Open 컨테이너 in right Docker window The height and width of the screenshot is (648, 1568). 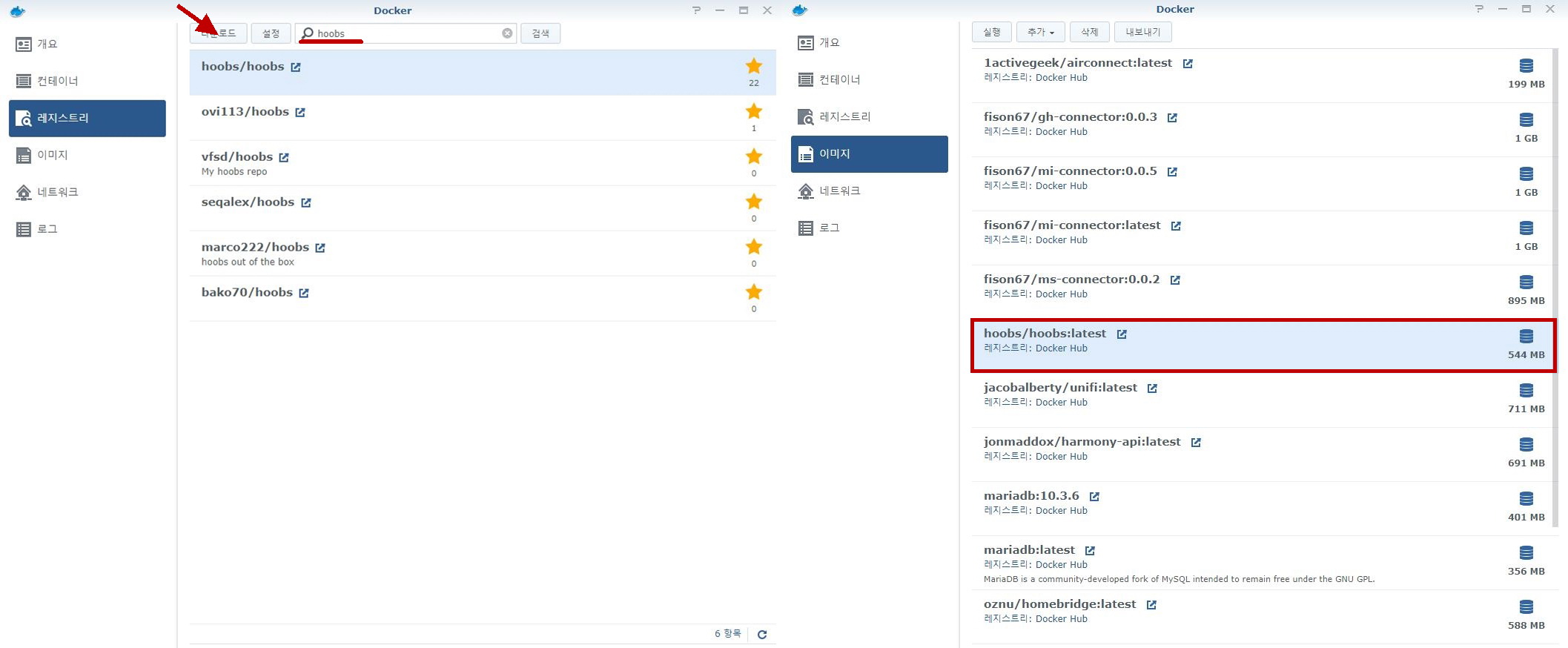point(870,80)
